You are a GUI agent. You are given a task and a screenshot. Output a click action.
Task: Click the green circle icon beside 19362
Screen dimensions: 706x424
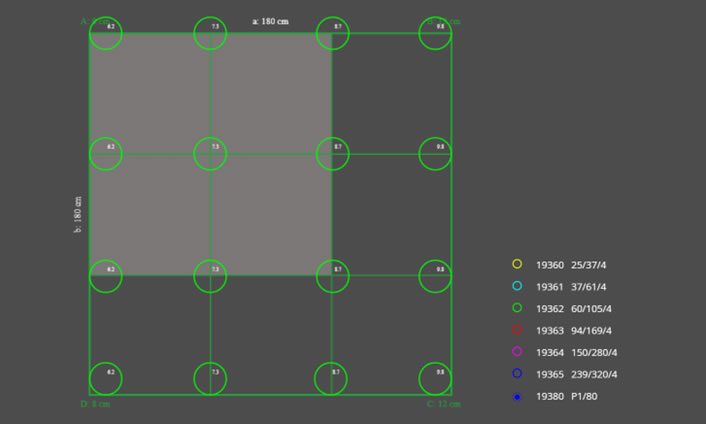(517, 308)
